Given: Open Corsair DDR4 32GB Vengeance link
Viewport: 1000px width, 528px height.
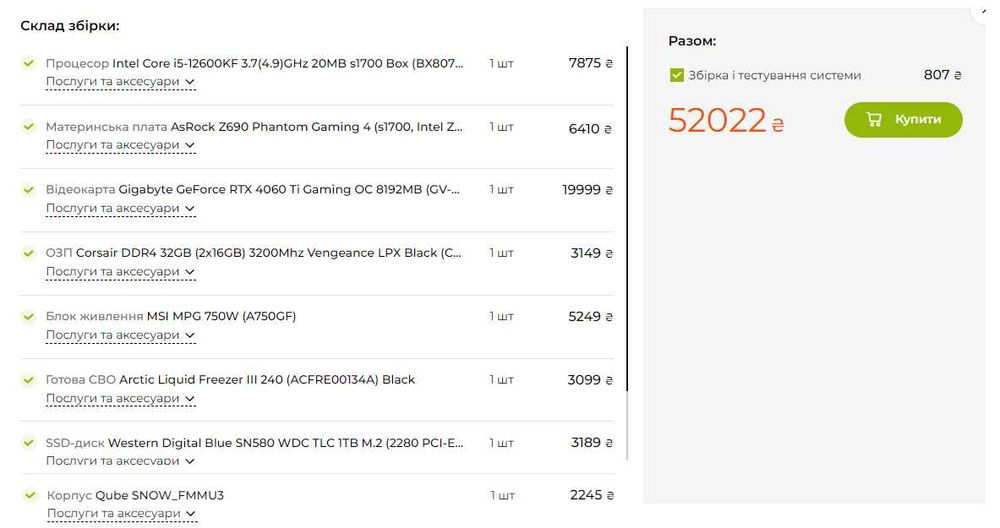Looking at the screenshot, I should click(269, 253).
